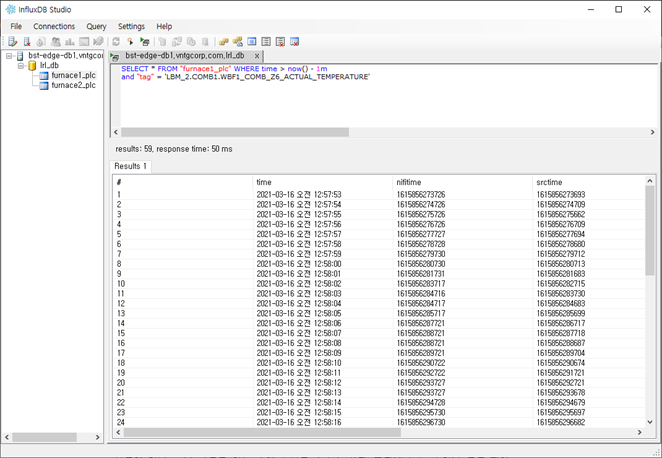Viewport: 662px width, 458px height.
Task: Click the green play with windows icon
Action: (x=145, y=41)
